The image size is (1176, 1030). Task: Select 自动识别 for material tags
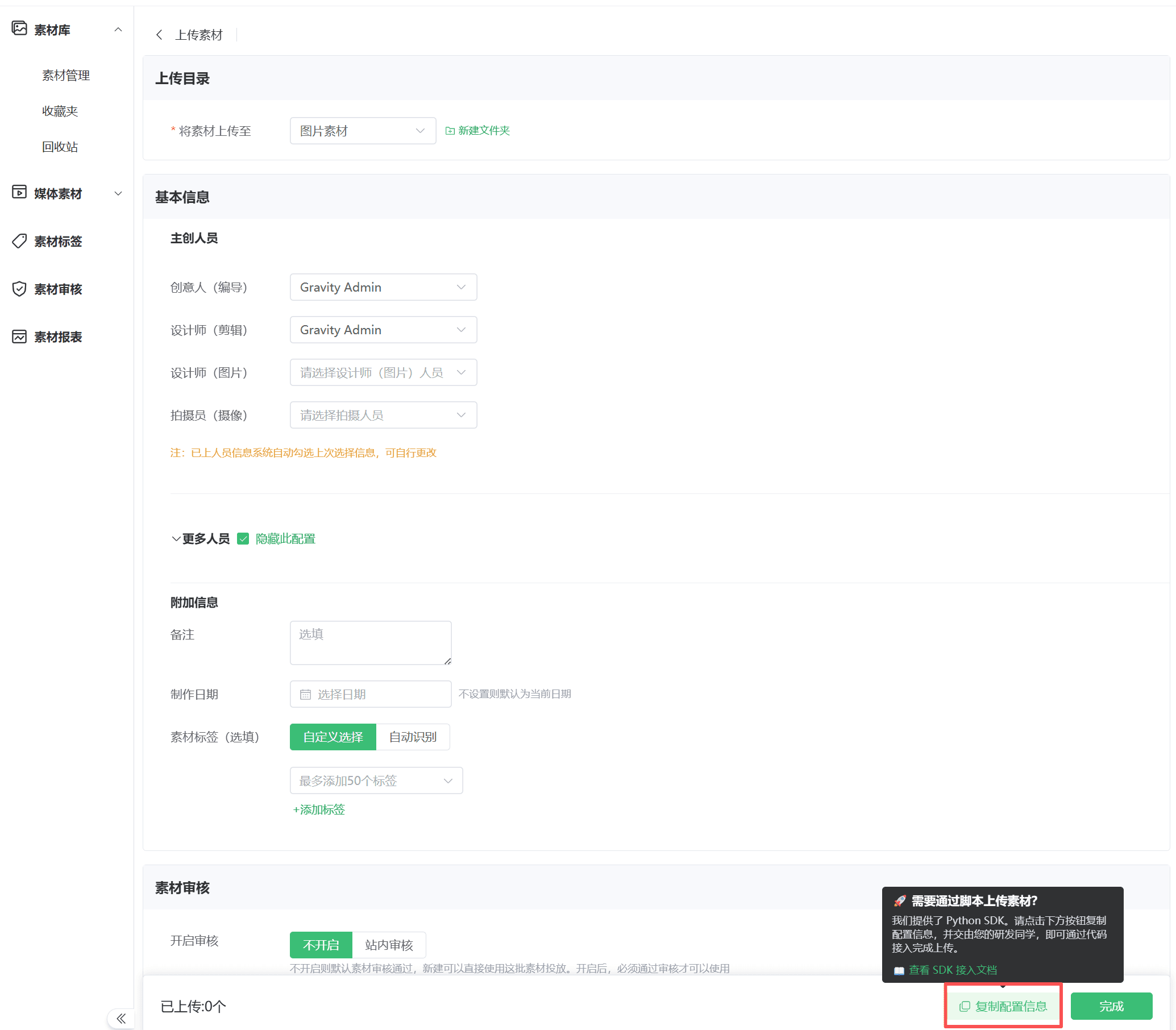click(x=413, y=737)
